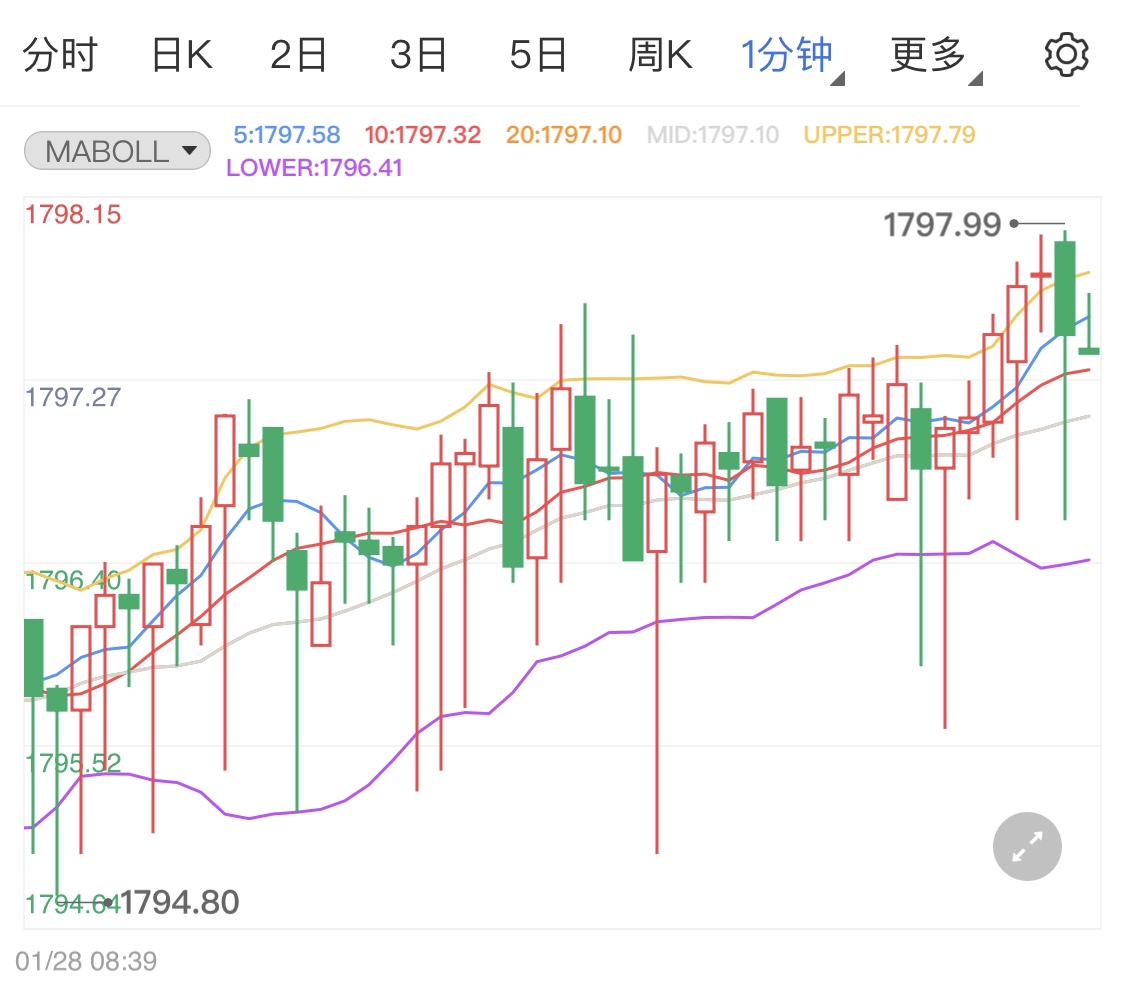Click the 01/28 08:39 timestamp label
This screenshot has height=982, width=1125.
(x=86, y=962)
